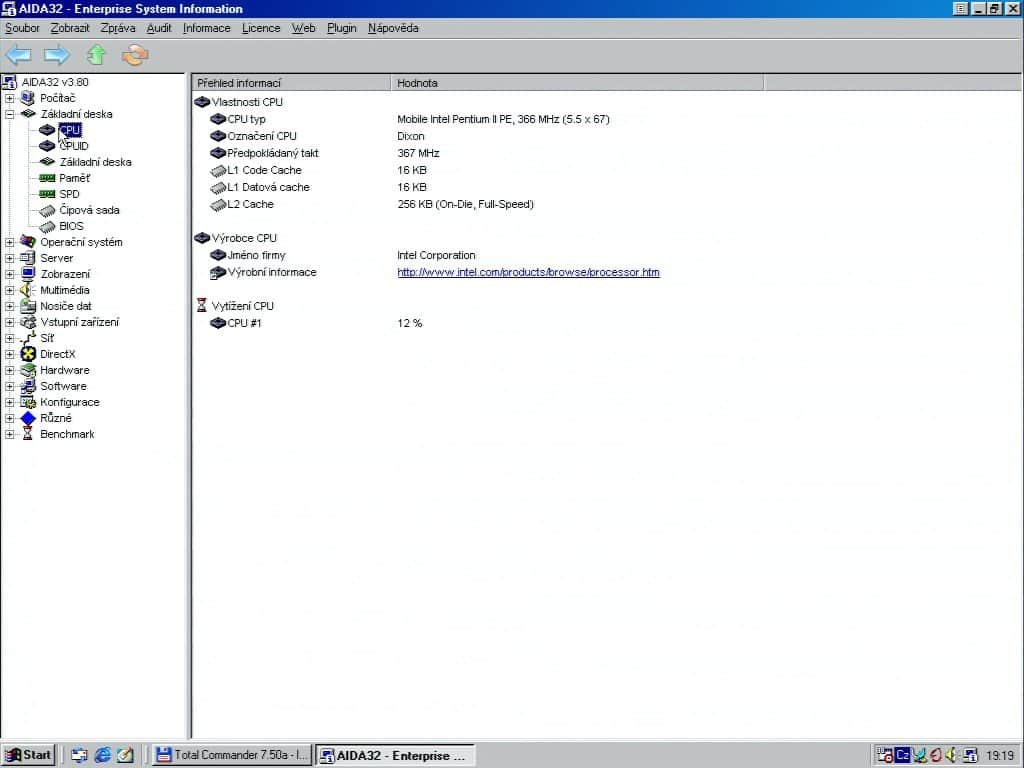Viewport: 1024px width, 768px height.
Task: Select the CPU item in the tree
Action: click(70, 130)
